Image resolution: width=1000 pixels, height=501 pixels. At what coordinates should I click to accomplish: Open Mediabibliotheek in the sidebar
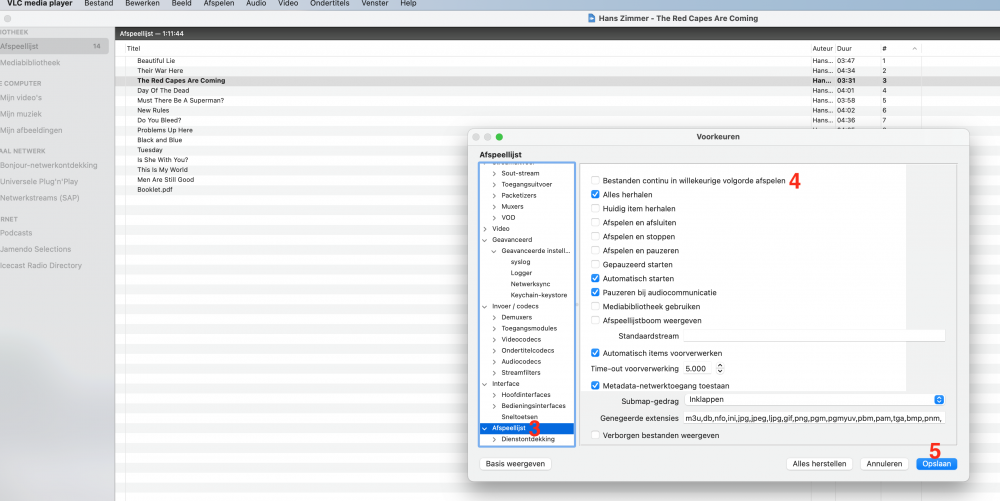29,62
